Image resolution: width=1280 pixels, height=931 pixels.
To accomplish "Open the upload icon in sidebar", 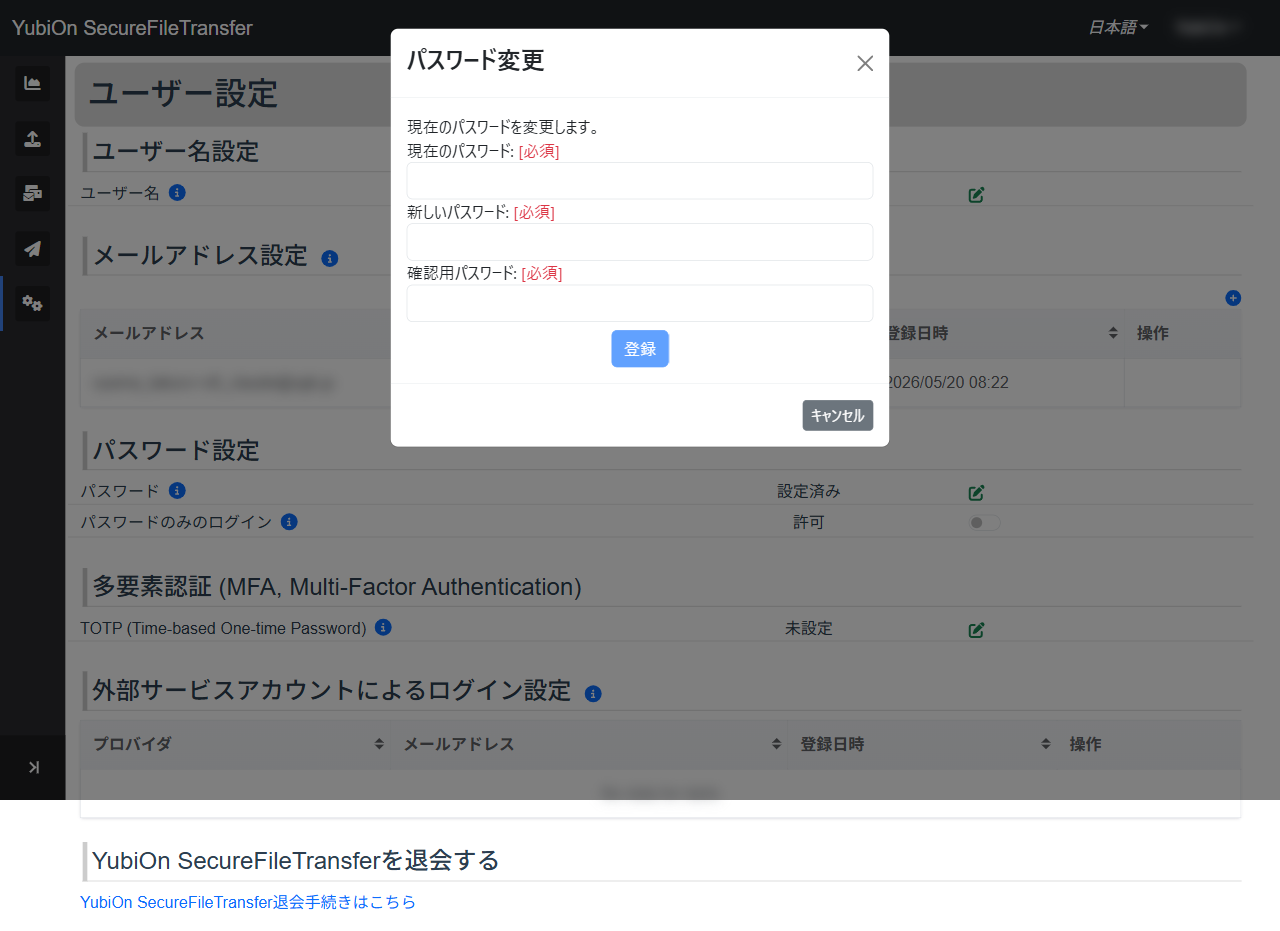I will (32, 138).
